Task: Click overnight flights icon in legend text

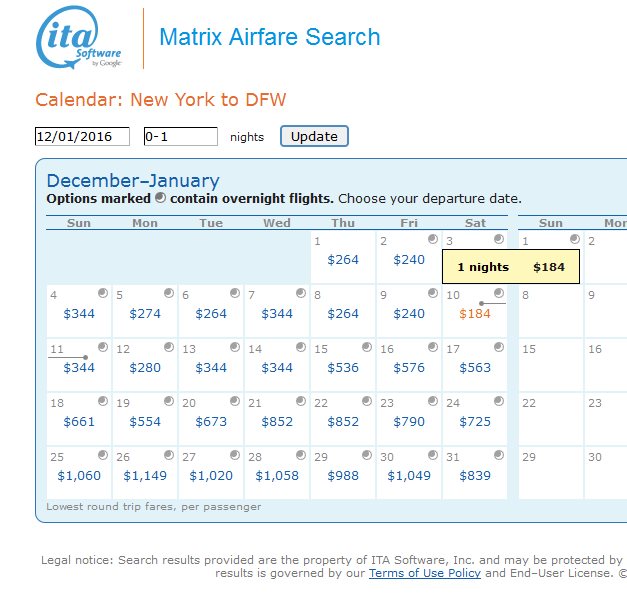Action: point(161,198)
